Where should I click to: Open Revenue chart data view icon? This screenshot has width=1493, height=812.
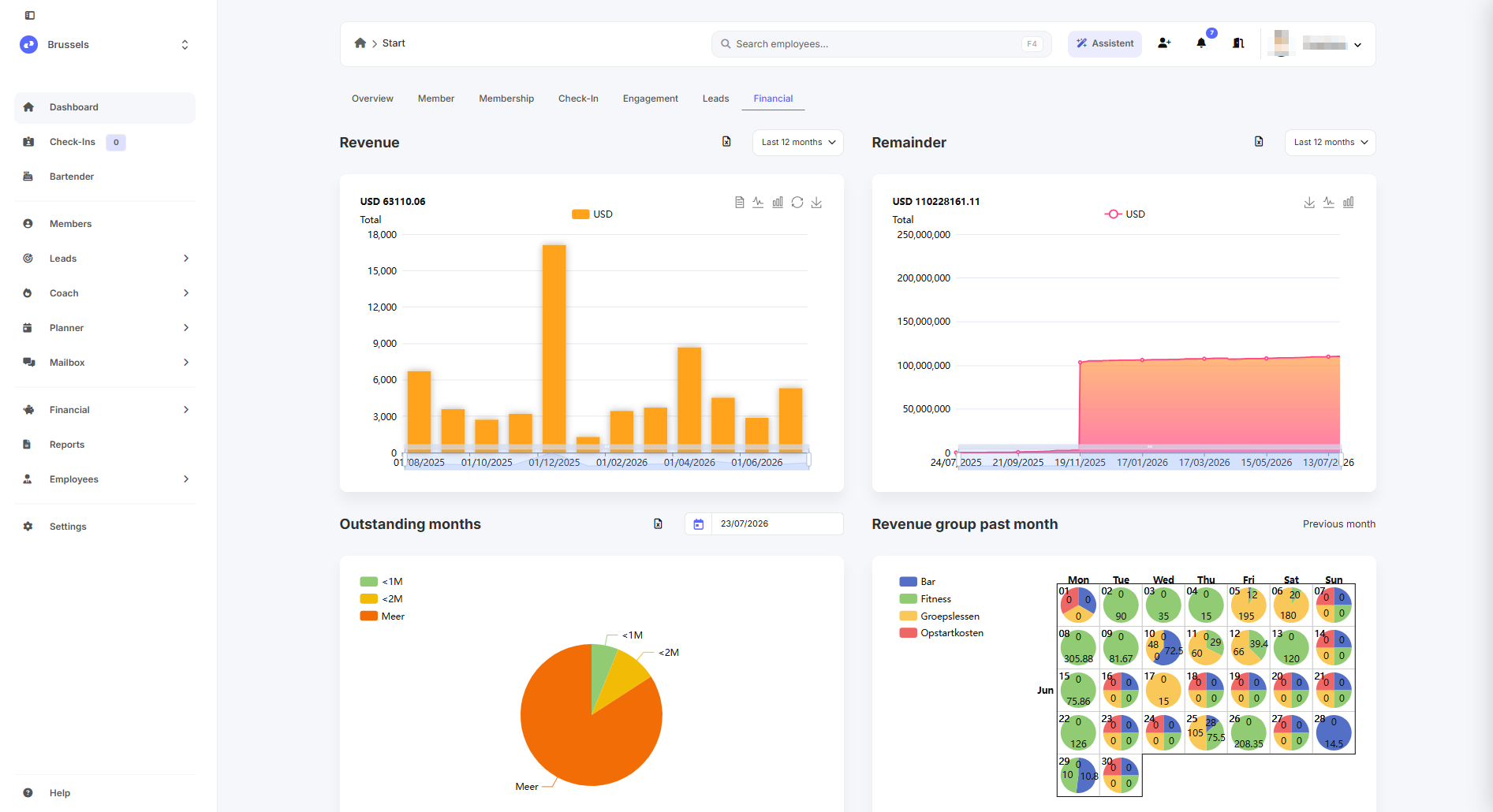pyautogui.click(x=739, y=203)
